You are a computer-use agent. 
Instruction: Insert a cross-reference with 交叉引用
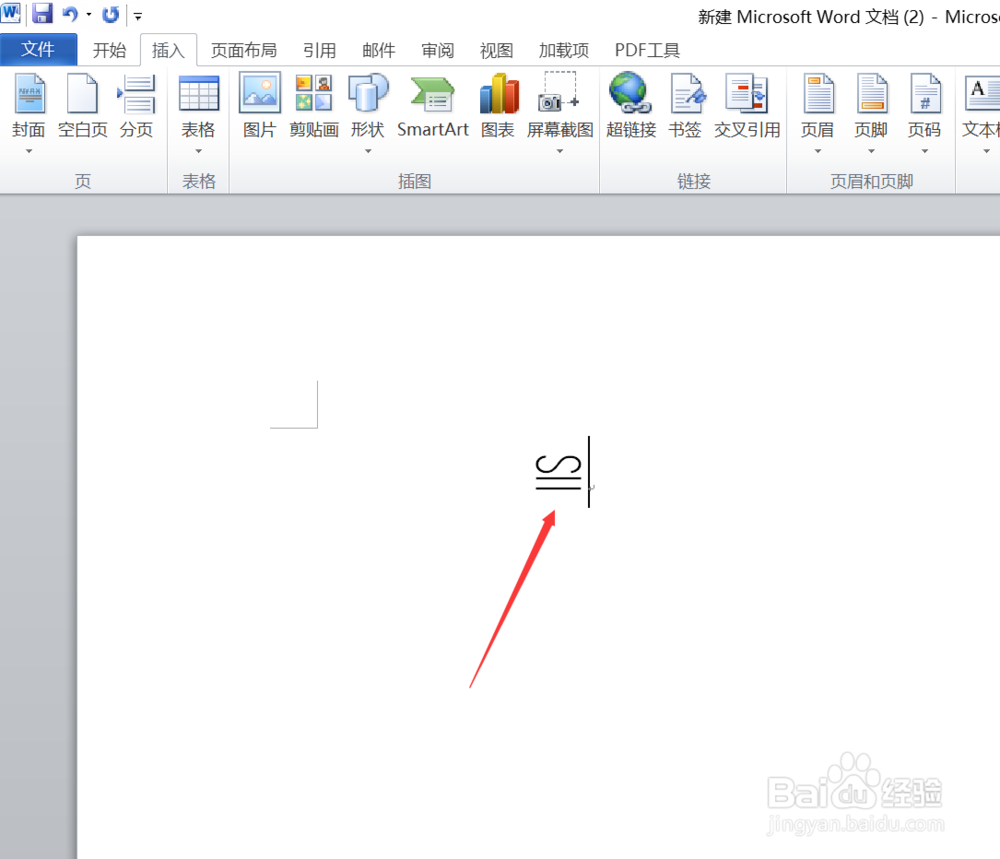pyautogui.click(x=747, y=105)
